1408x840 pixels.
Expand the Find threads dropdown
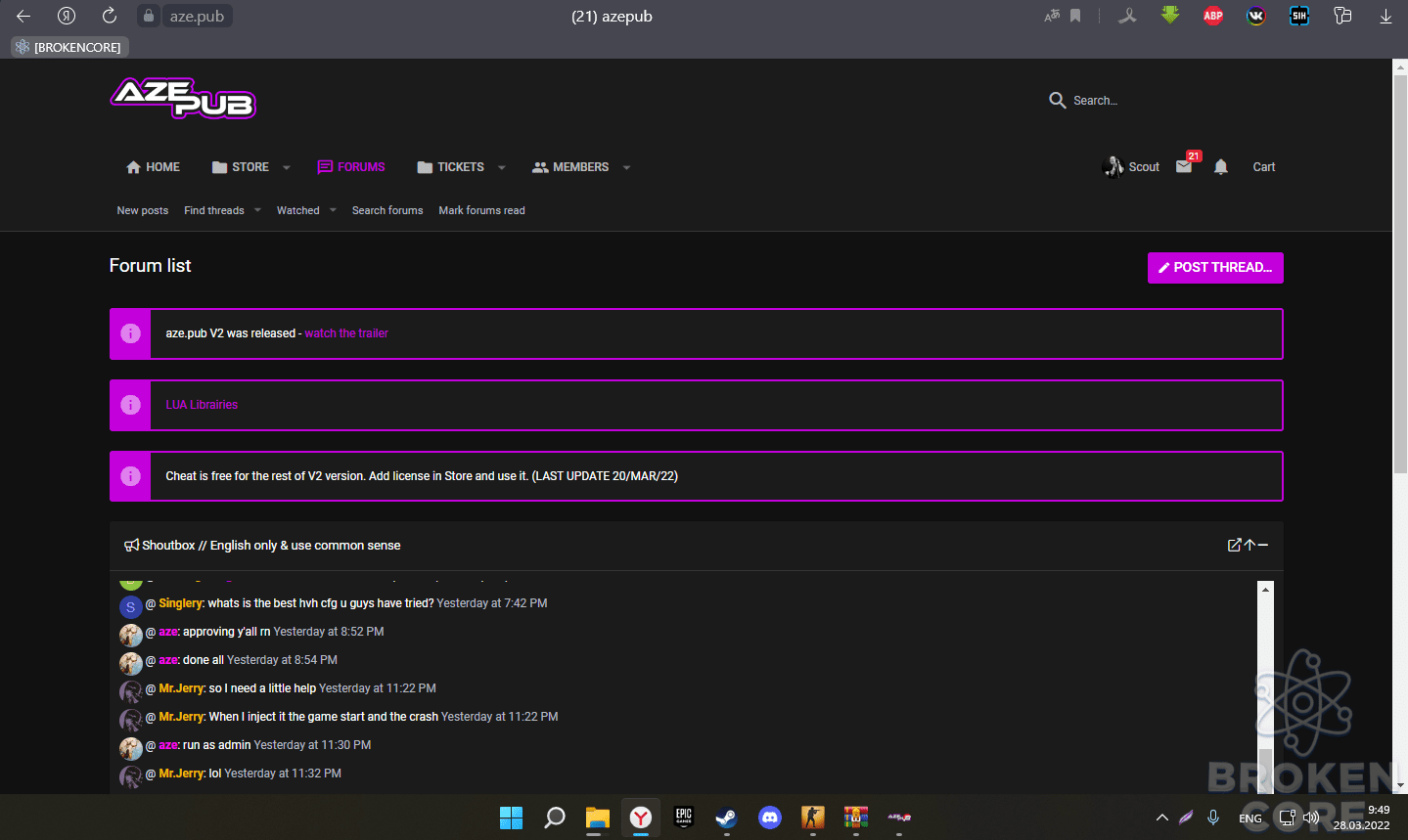click(x=257, y=210)
